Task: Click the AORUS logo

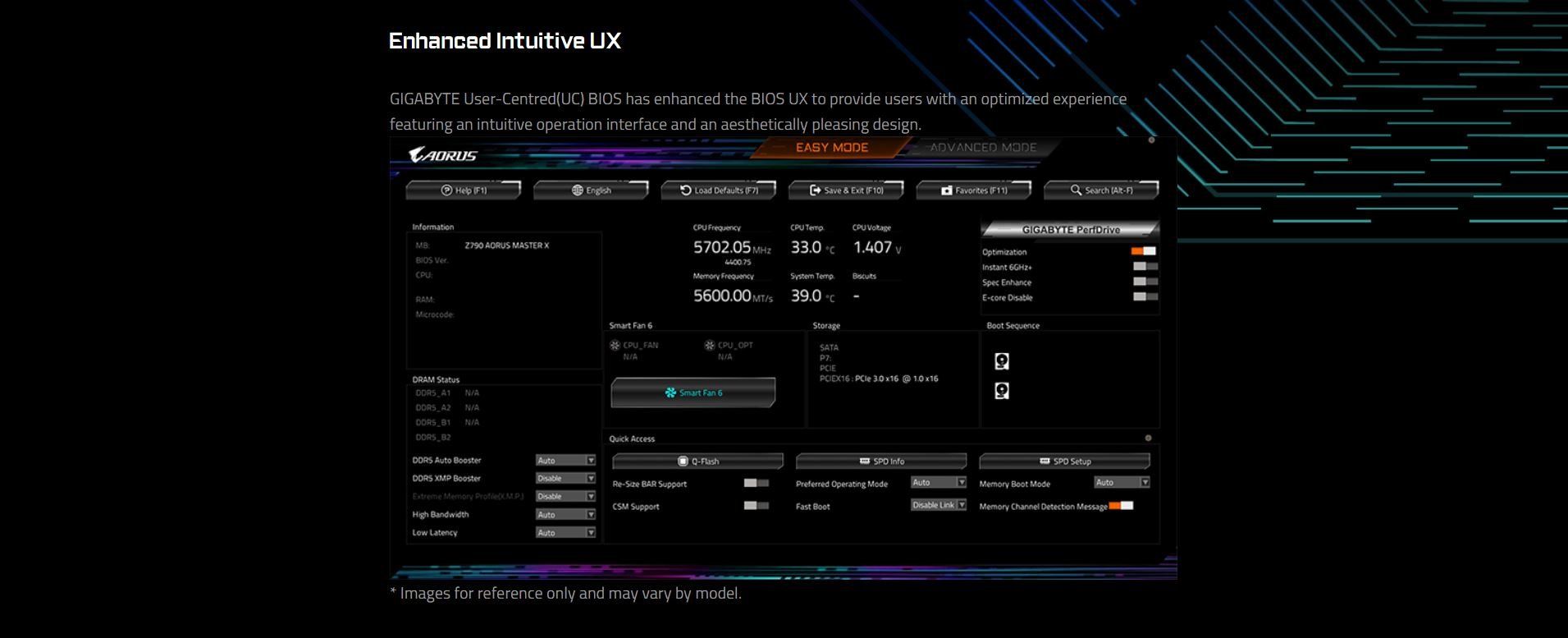Action: (443, 155)
